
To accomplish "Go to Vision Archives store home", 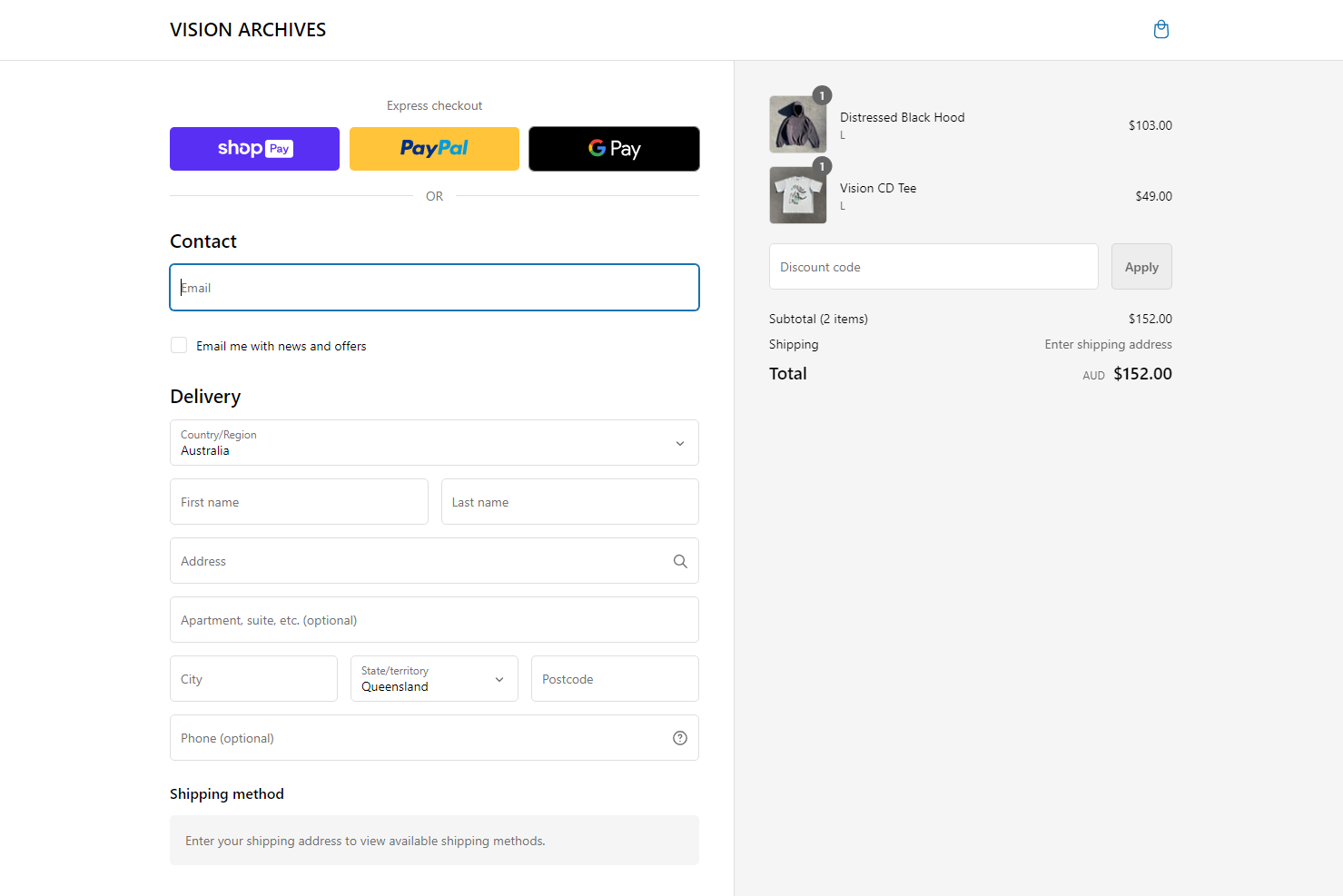I will coord(248,30).
